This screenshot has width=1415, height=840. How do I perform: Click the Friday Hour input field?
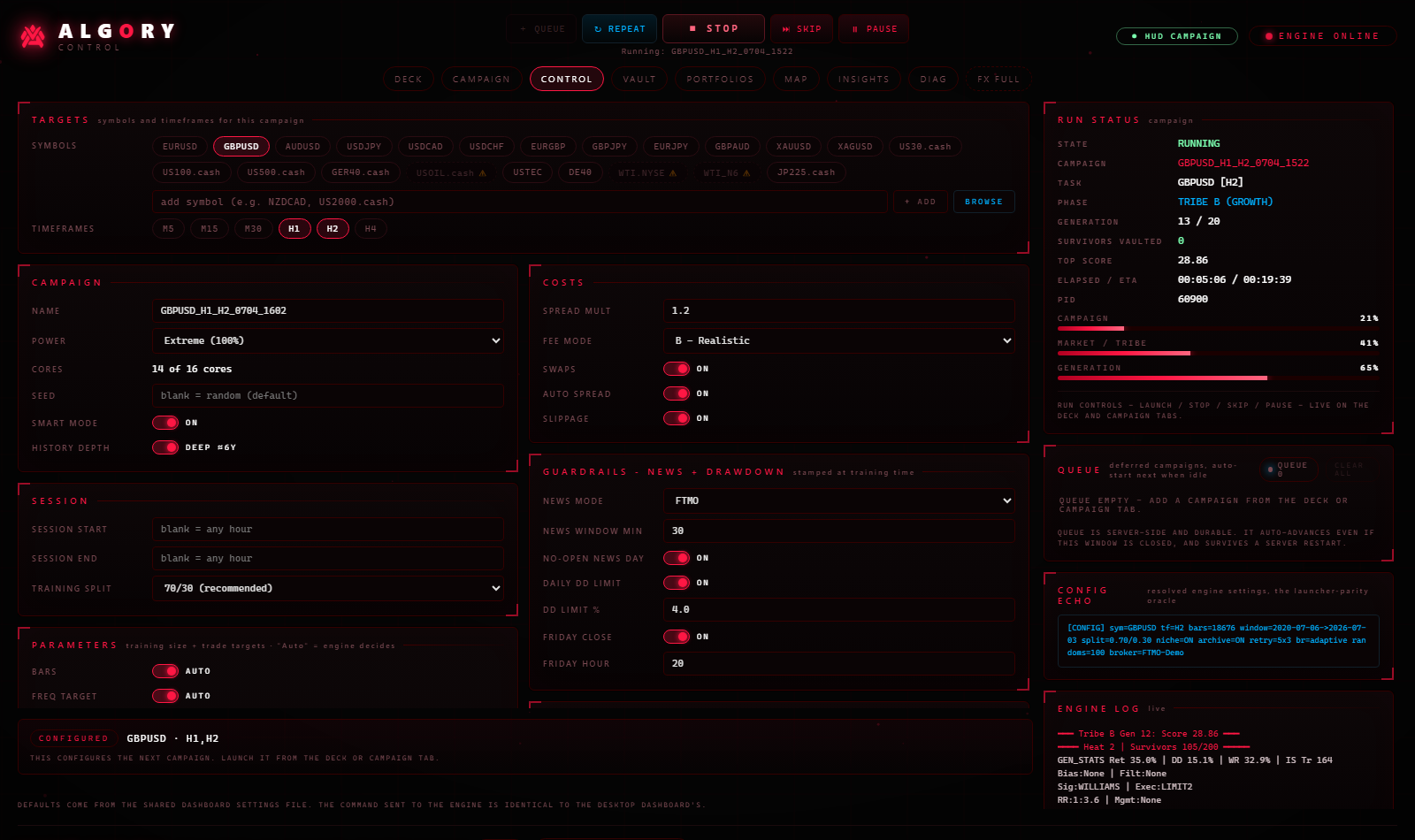(x=838, y=663)
